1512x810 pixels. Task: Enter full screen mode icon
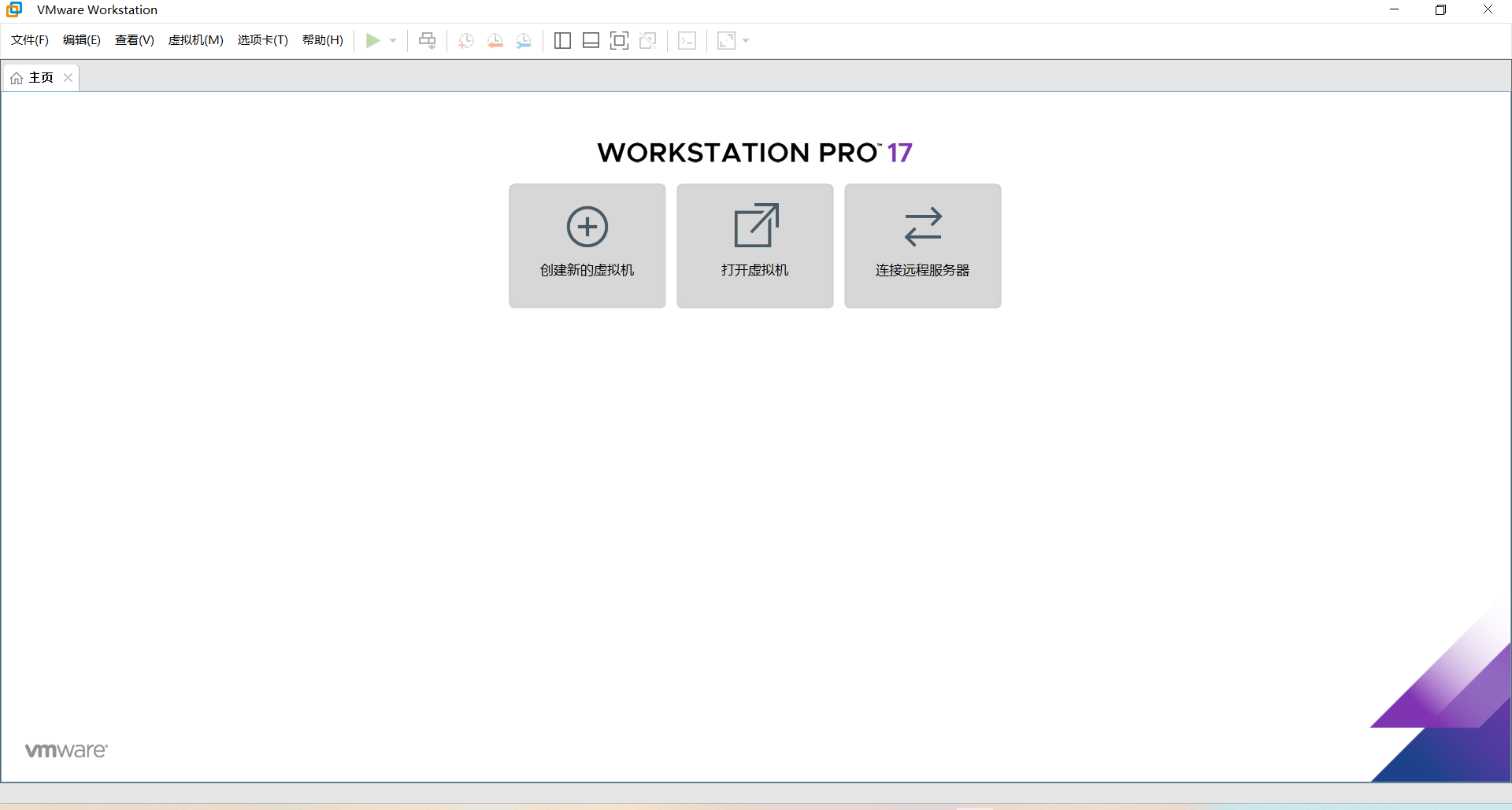620,41
